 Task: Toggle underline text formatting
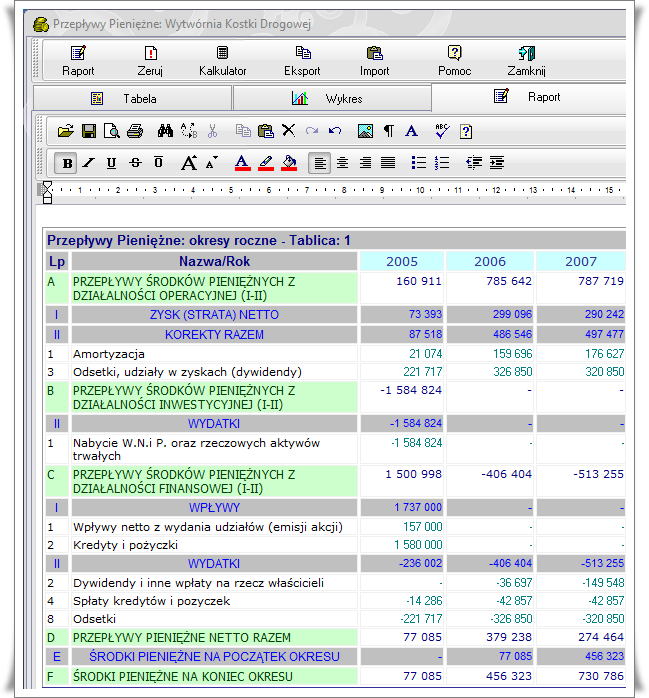coord(111,163)
